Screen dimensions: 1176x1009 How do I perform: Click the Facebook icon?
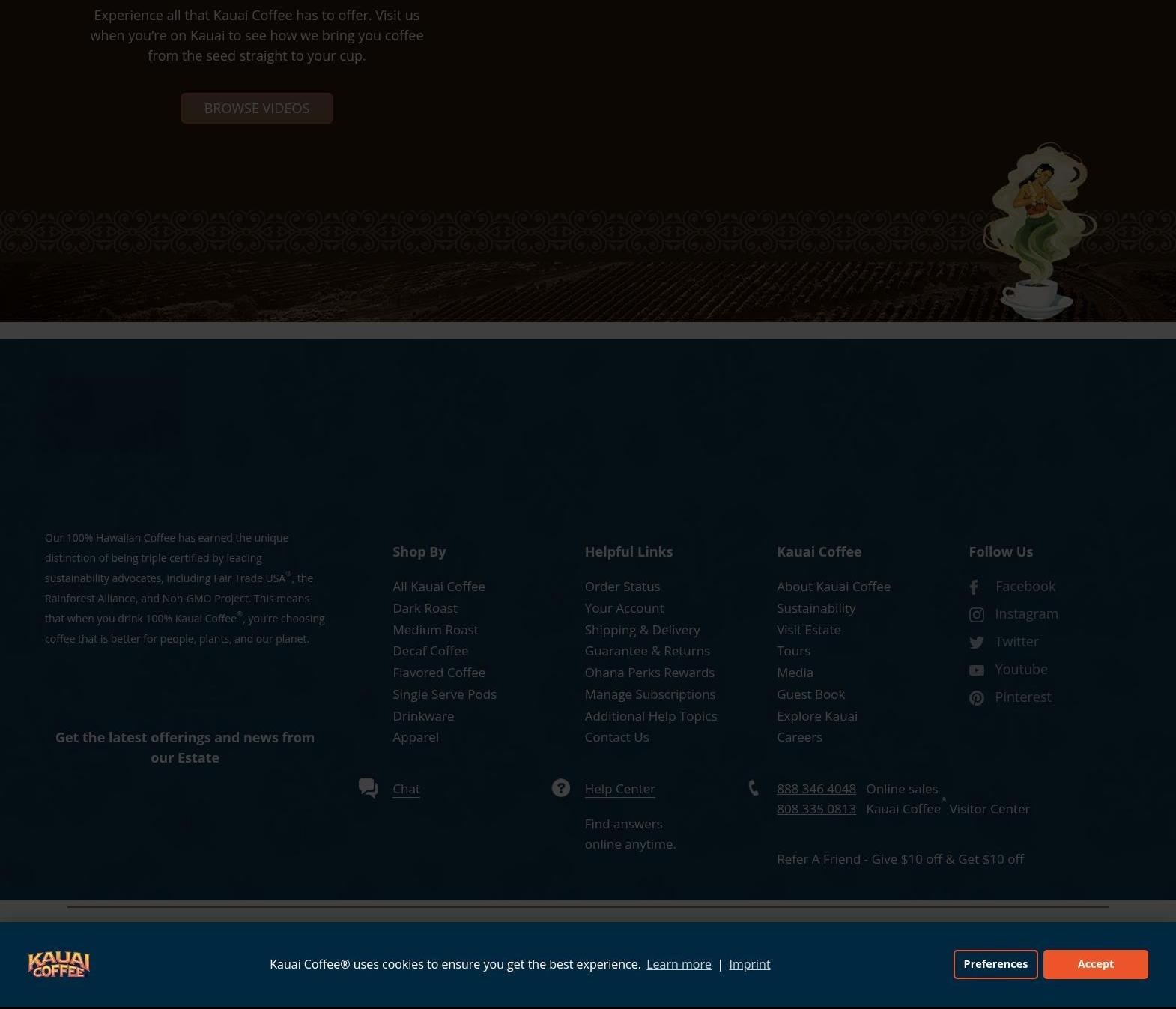(x=974, y=587)
